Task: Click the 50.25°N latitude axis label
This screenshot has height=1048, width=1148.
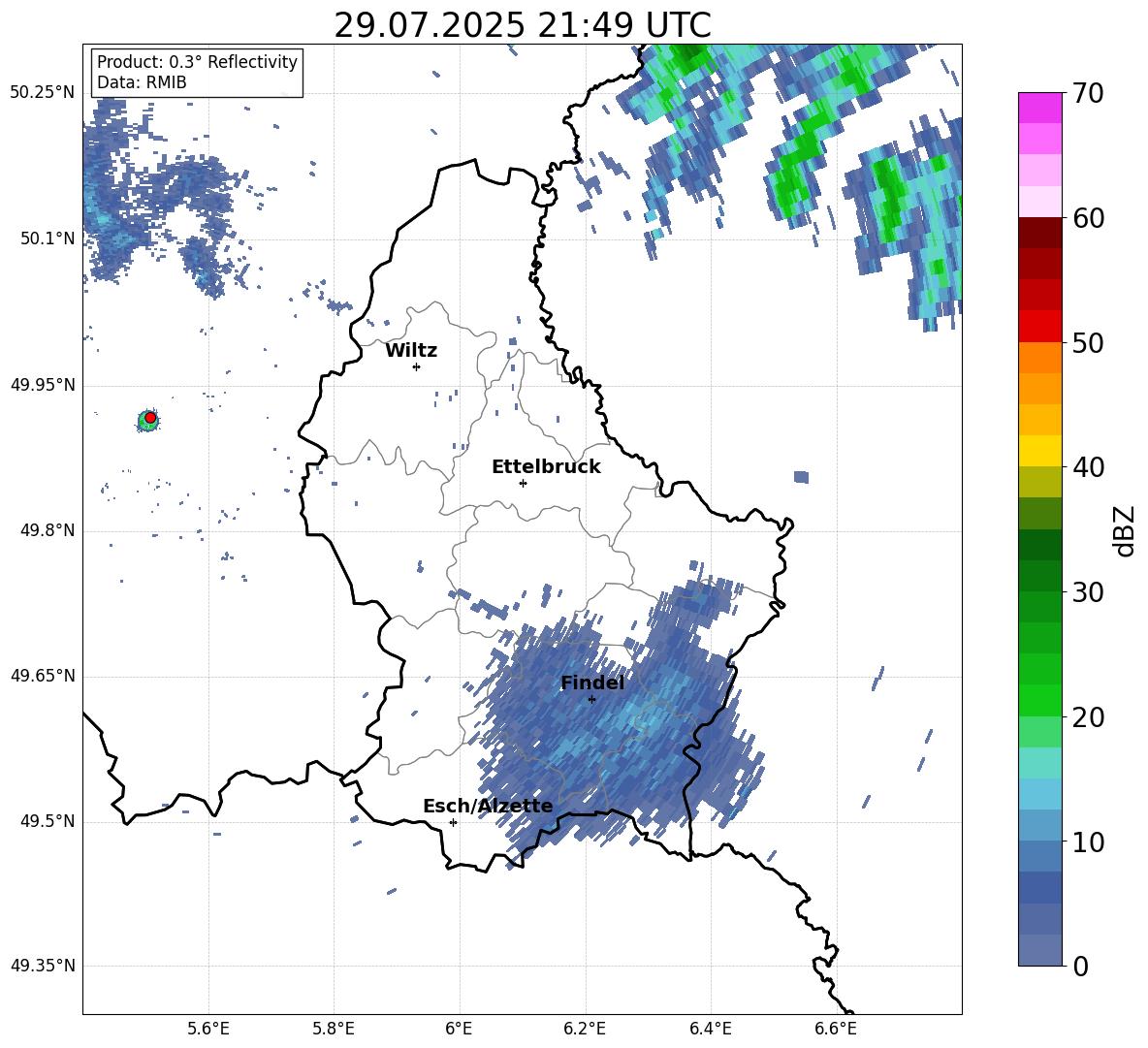Action: tap(43, 93)
